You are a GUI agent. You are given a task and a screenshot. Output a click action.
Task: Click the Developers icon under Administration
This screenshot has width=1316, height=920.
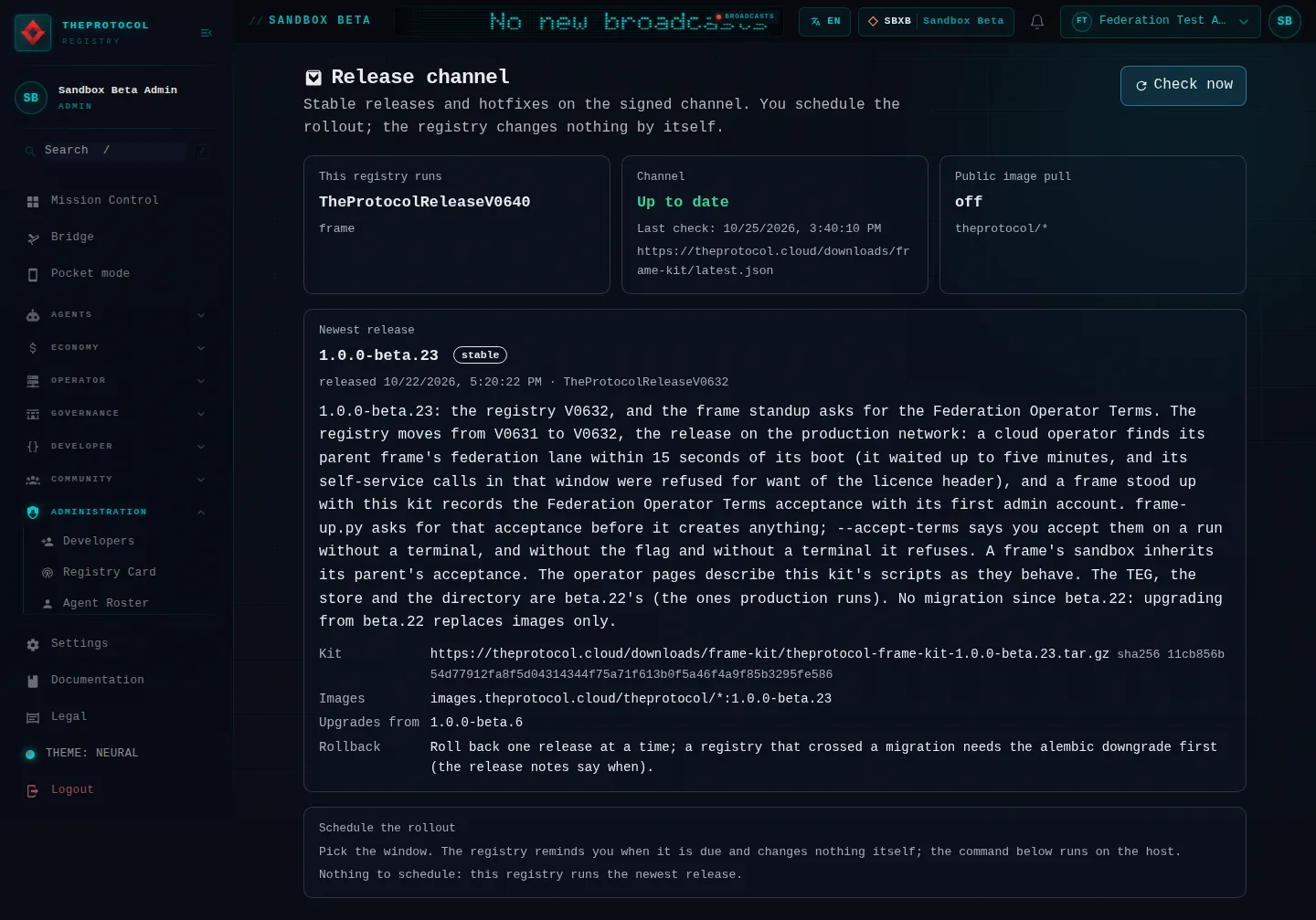coord(48,542)
